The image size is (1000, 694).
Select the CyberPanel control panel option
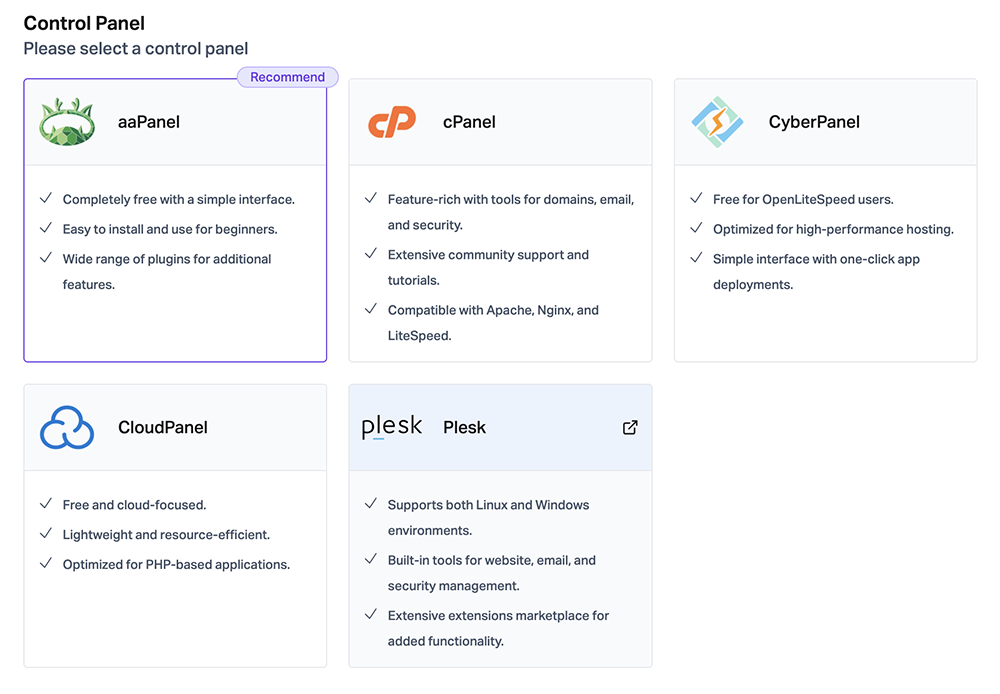[826, 221]
